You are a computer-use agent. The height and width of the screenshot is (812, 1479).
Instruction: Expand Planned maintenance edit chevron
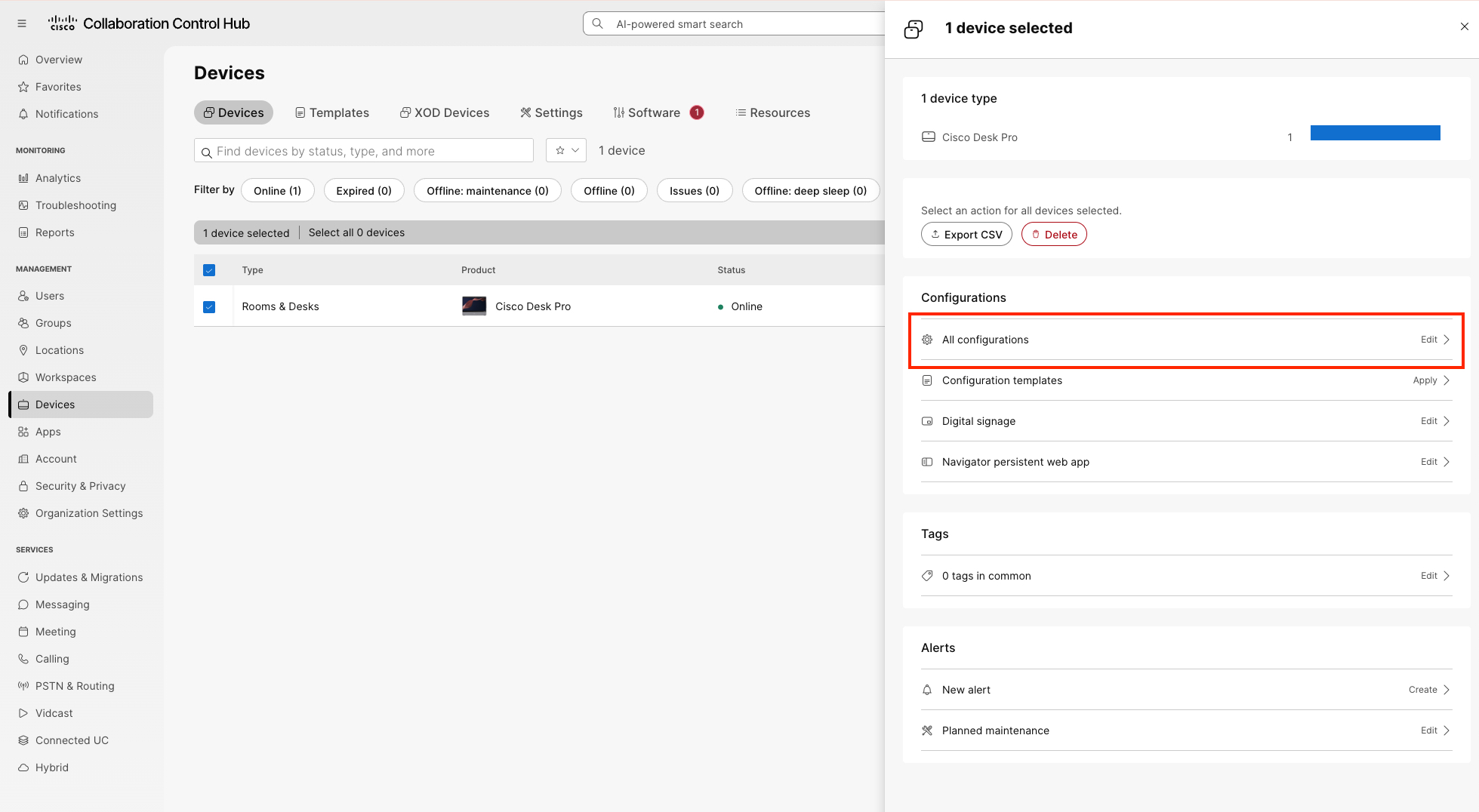[x=1447, y=730]
